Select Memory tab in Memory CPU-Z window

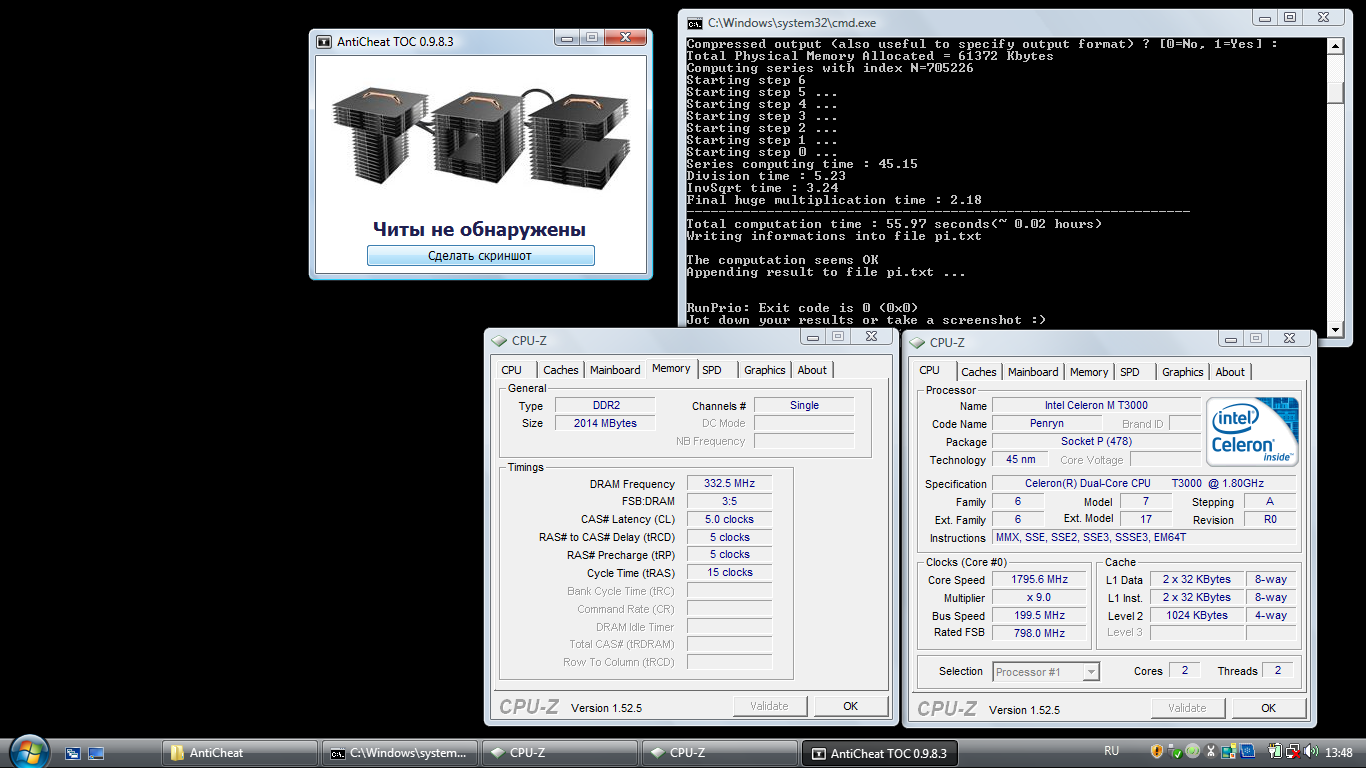(x=671, y=368)
